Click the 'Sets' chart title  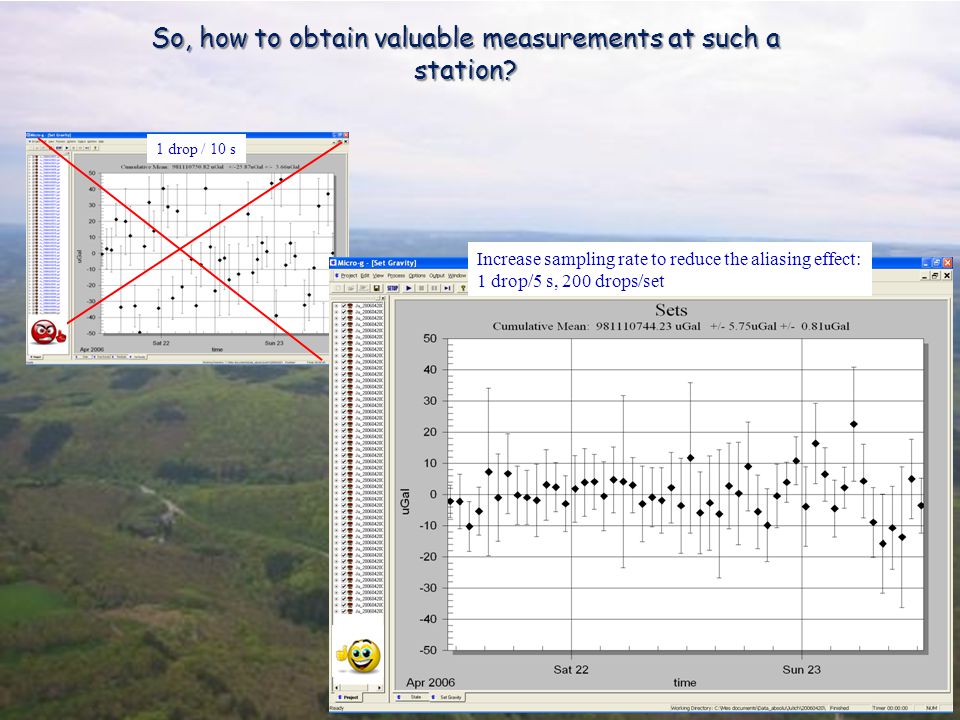(x=671, y=309)
